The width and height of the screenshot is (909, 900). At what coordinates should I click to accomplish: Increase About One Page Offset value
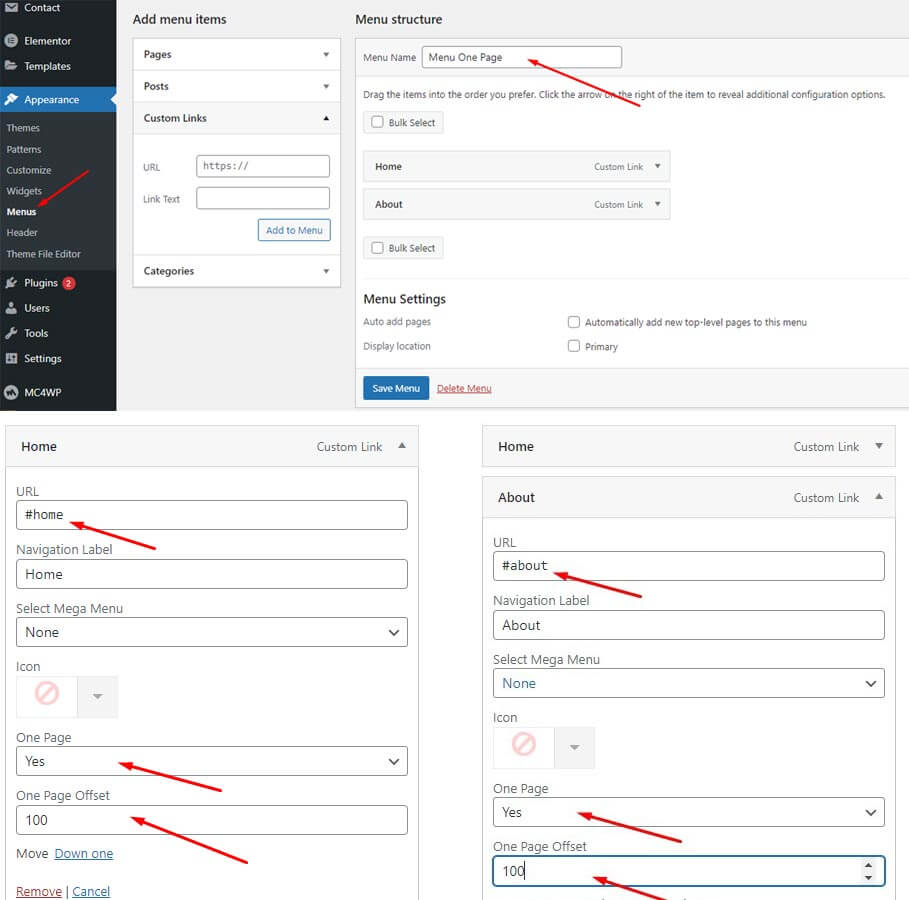pyautogui.click(x=868, y=865)
